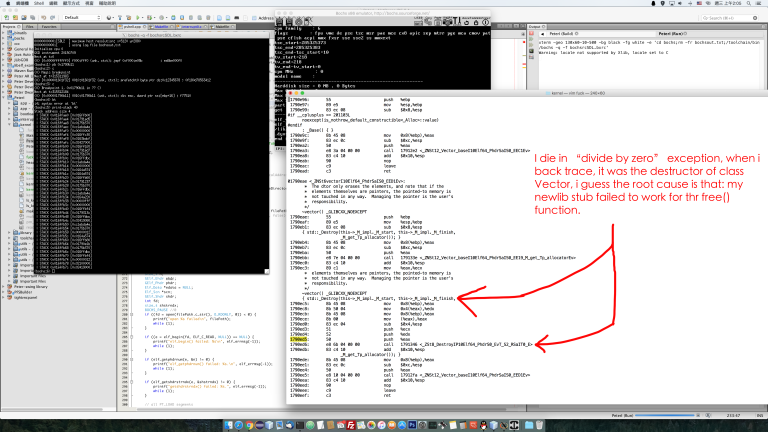The image size is (768, 432).
Task: Open FileZilla from the dock
Action: click(351, 425)
